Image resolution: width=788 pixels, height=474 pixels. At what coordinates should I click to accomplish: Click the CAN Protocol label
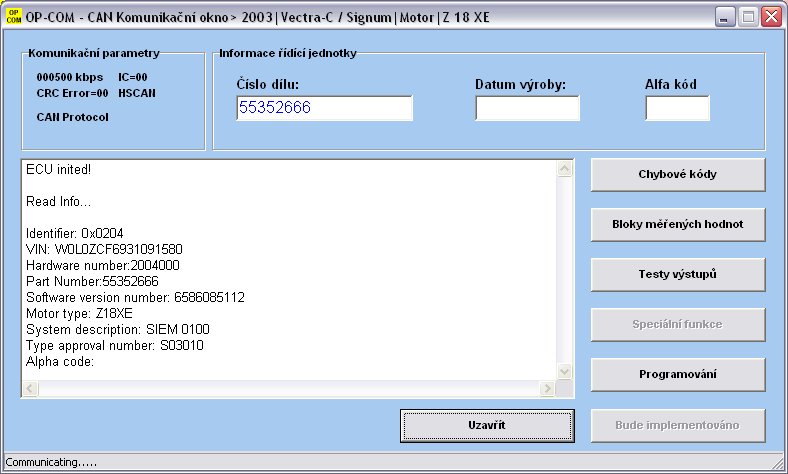coord(72,117)
